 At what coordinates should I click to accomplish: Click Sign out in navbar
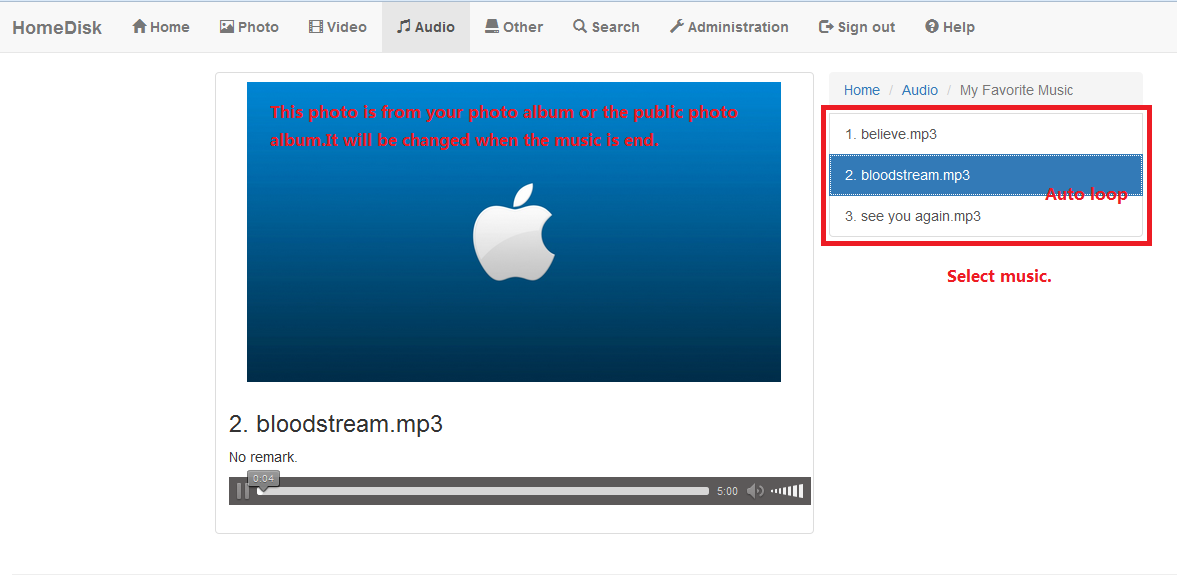point(857,27)
